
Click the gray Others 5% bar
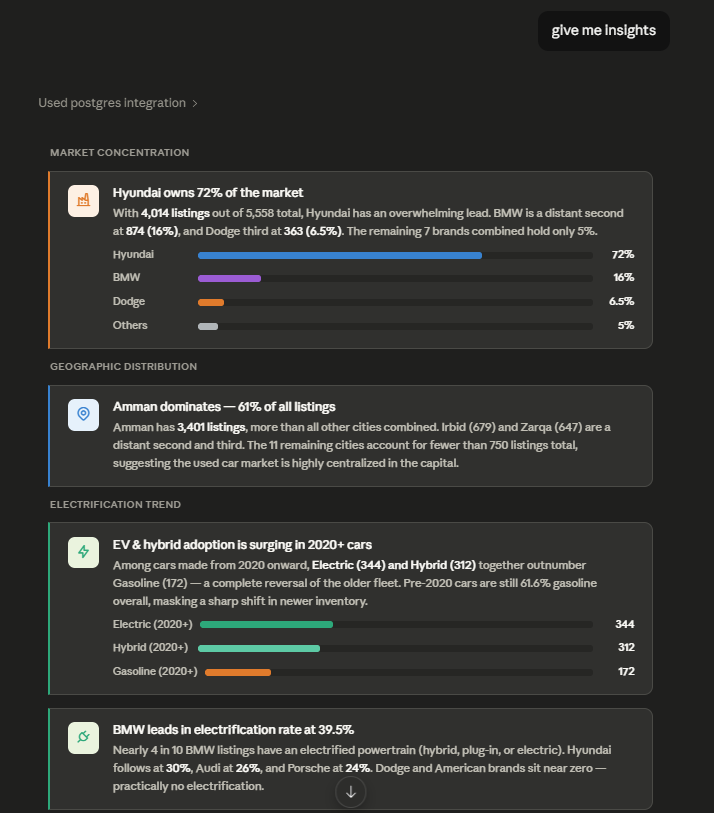(x=207, y=326)
